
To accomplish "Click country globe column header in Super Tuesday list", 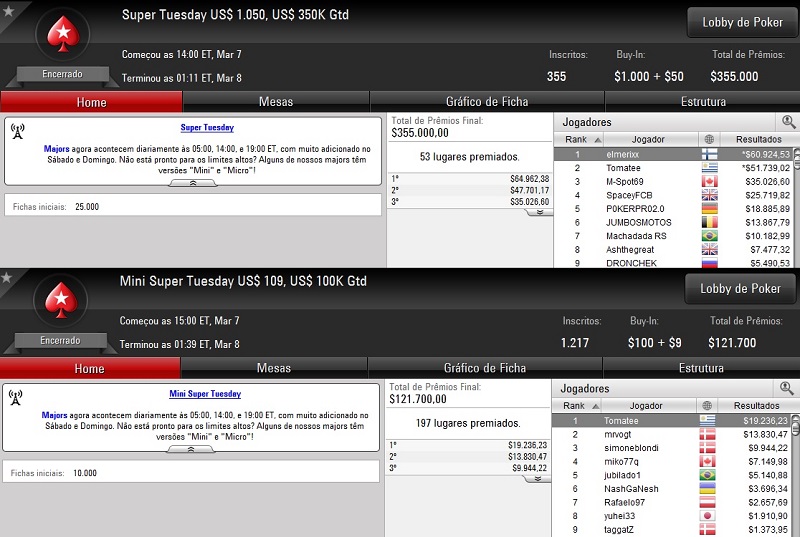I will (709, 139).
